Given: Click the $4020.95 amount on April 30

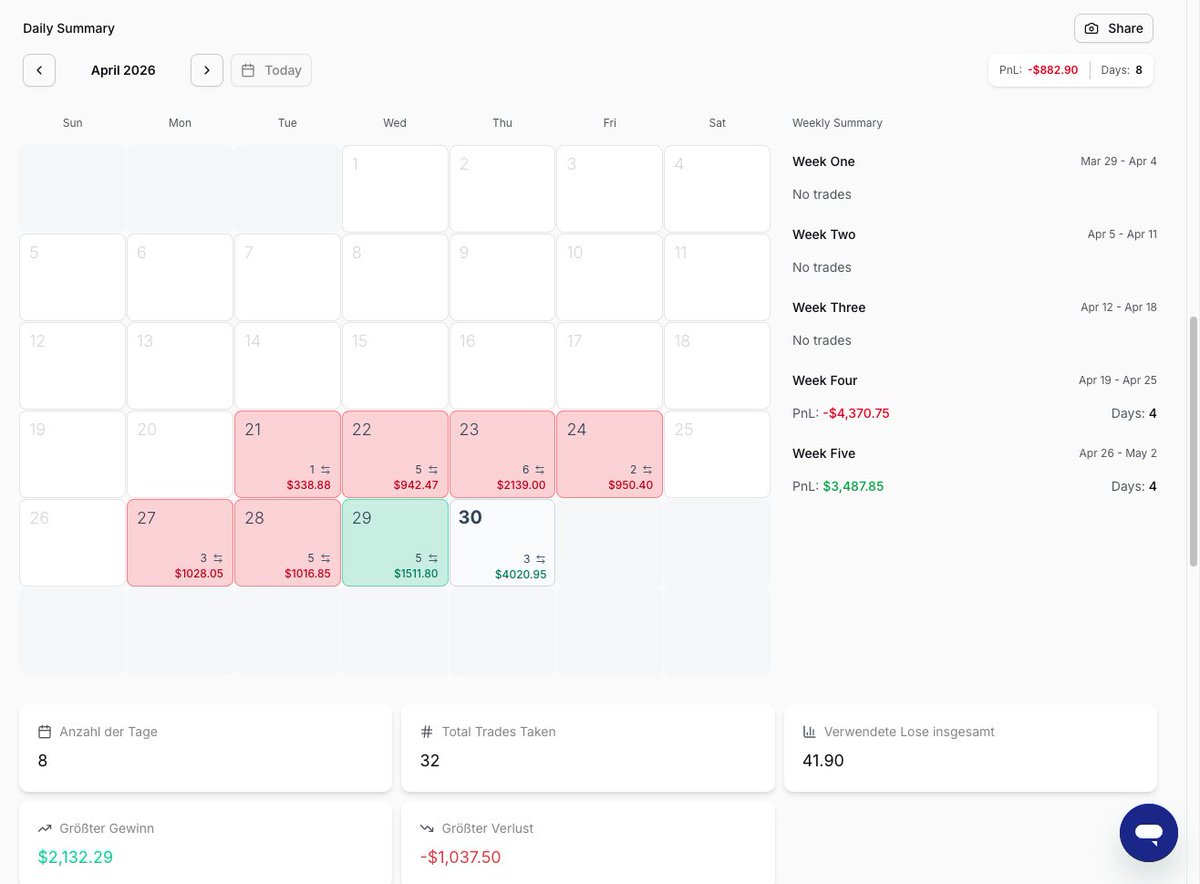Looking at the screenshot, I should coord(521,575).
